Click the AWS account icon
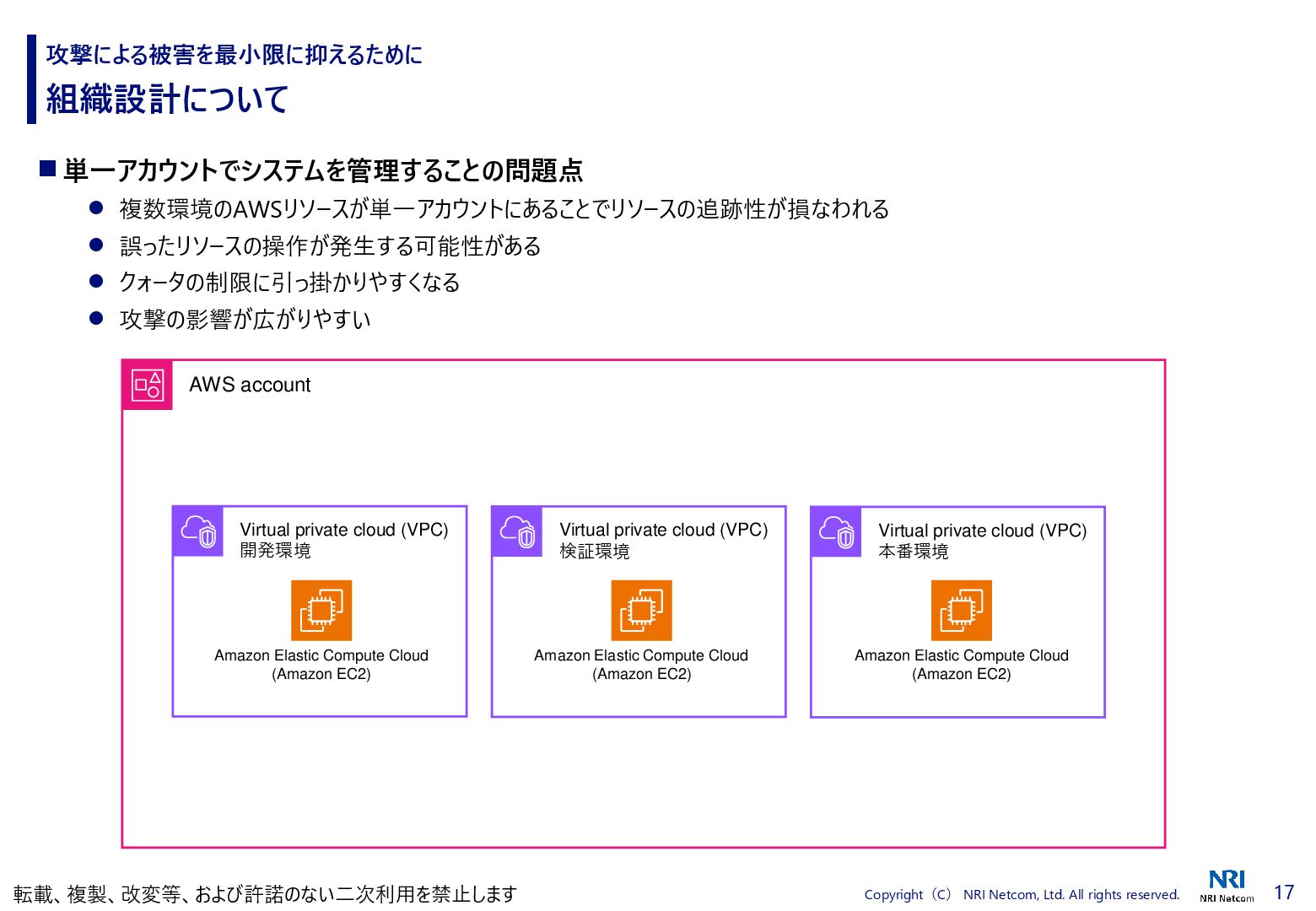 click(x=148, y=385)
